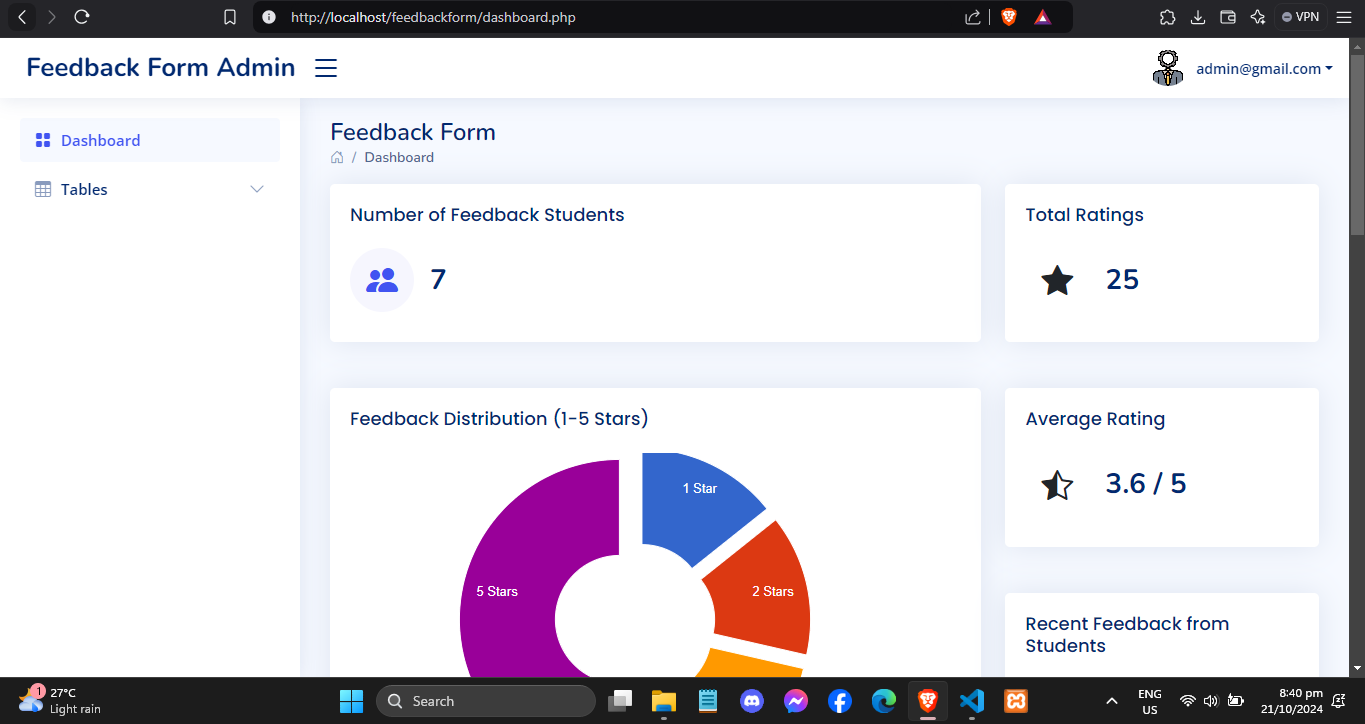Bookmark this page using the bookmark icon
1365x724 pixels.
pyautogui.click(x=230, y=17)
